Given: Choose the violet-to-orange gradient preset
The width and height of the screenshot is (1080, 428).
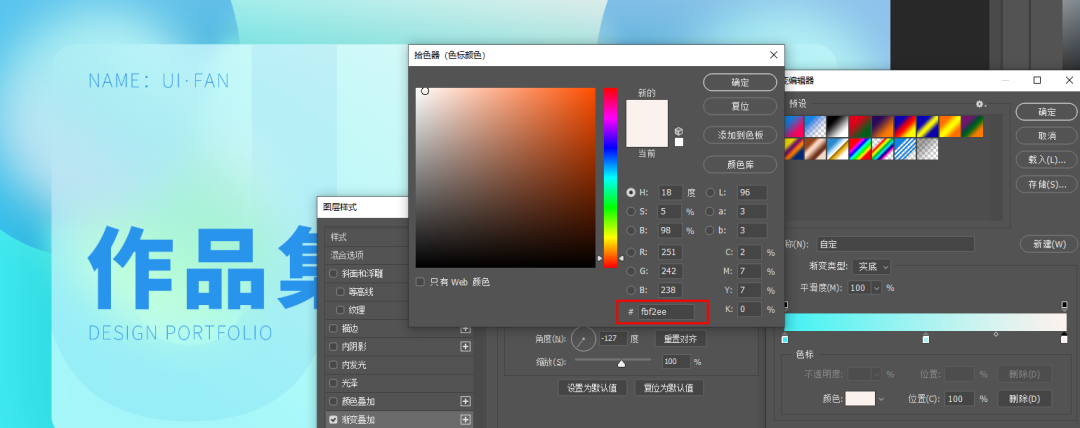Looking at the screenshot, I should (x=883, y=126).
